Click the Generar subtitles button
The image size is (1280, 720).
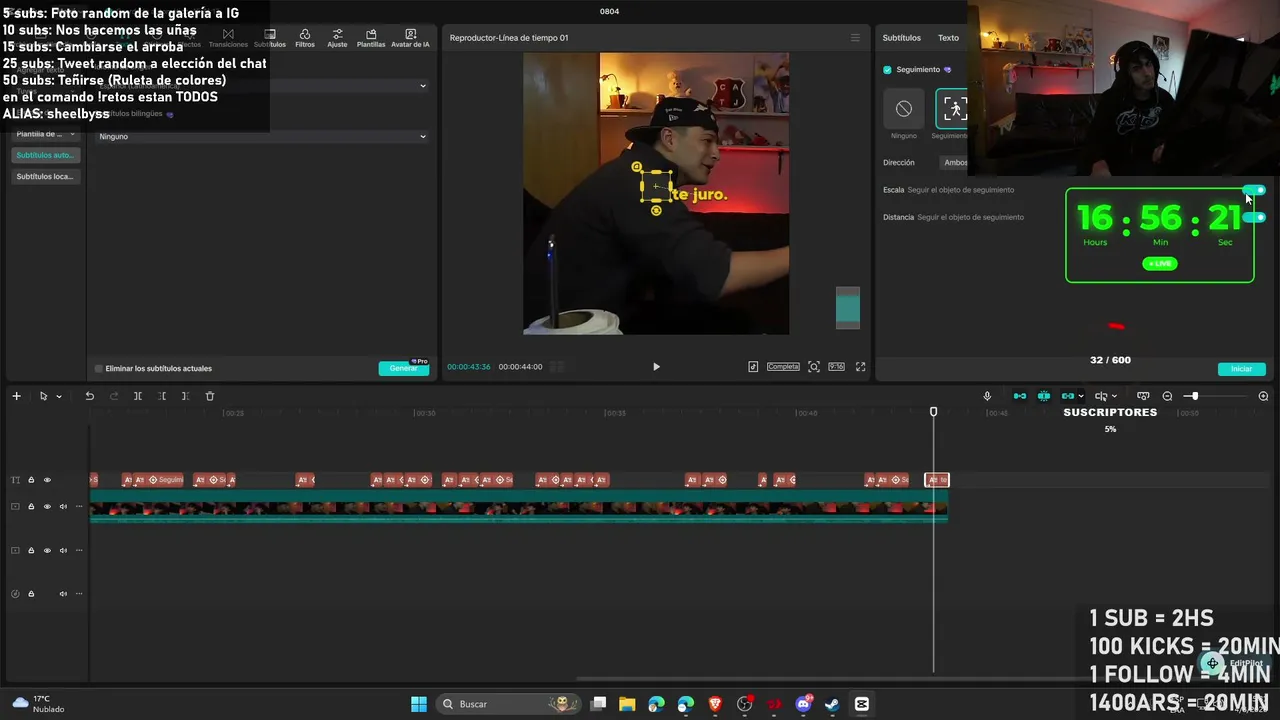click(x=404, y=368)
